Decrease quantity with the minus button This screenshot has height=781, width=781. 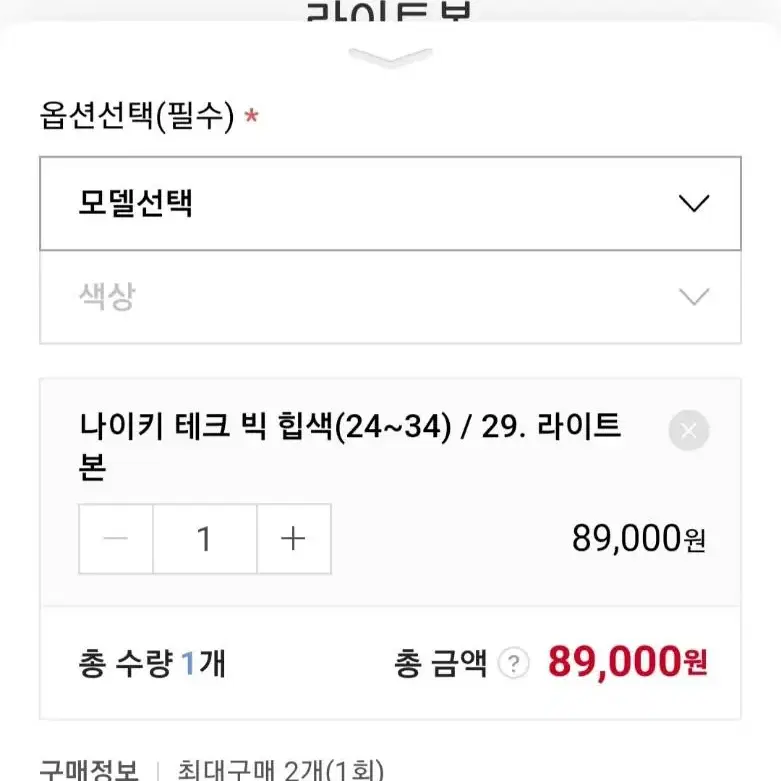[x=116, y=538]
